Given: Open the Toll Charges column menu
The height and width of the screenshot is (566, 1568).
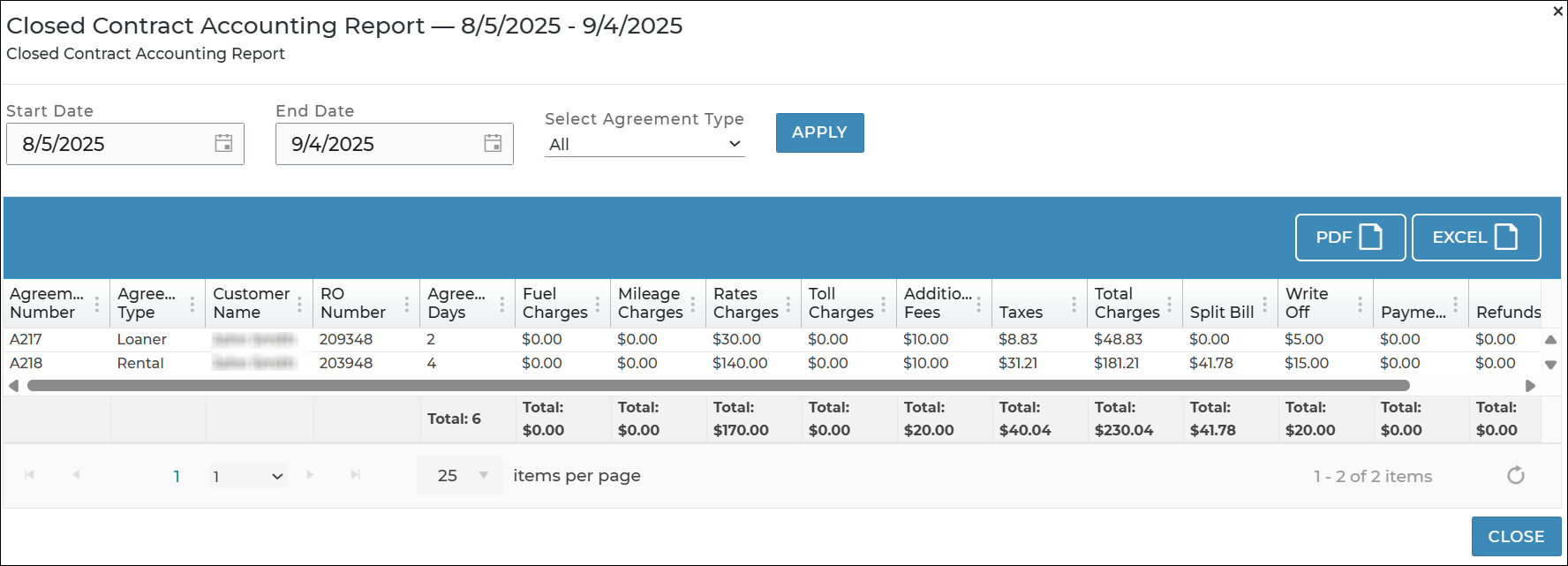Looking at the screenshot, I should [x=884, y=305].
